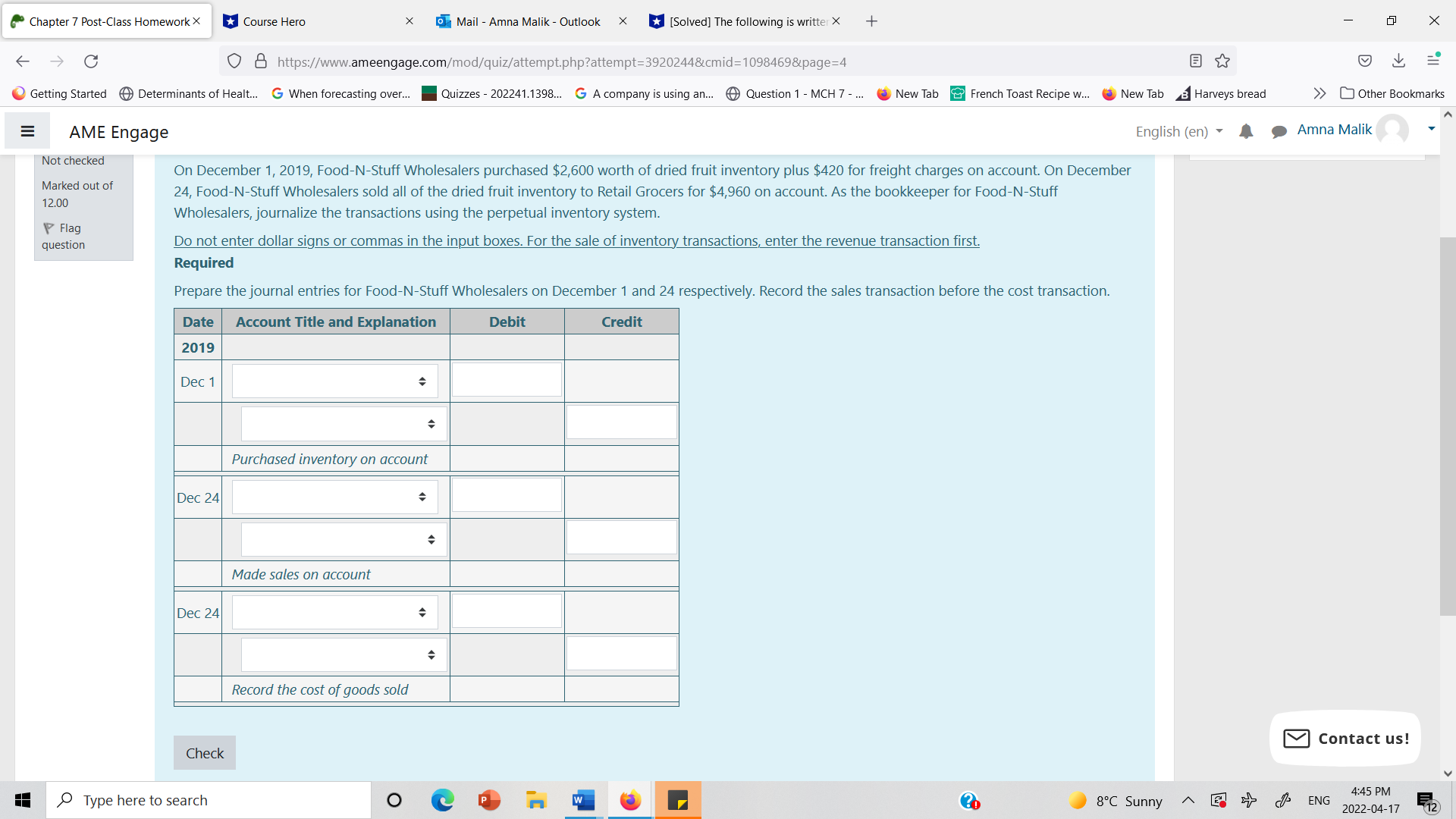The width and height of the screenshot is (1456, 819).
Task: Open the Dec 1 account title dropdown
Action: 334,381
